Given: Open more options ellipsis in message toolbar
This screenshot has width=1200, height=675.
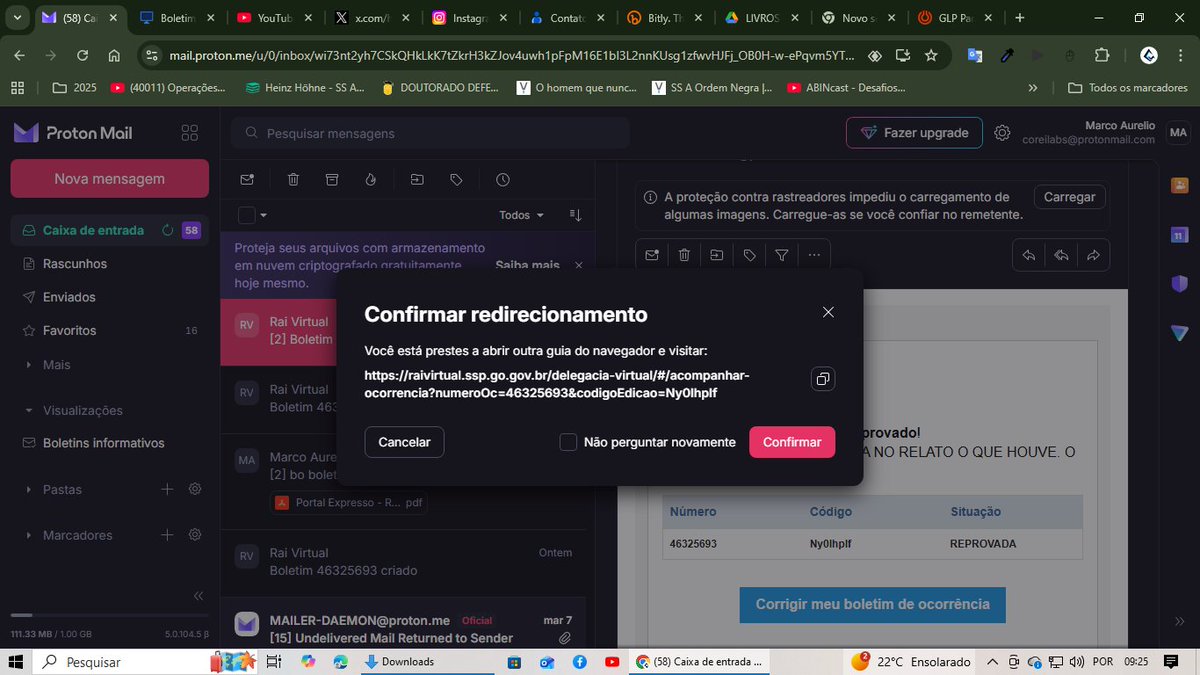Looking at the screenshot, I should point(814,256).
